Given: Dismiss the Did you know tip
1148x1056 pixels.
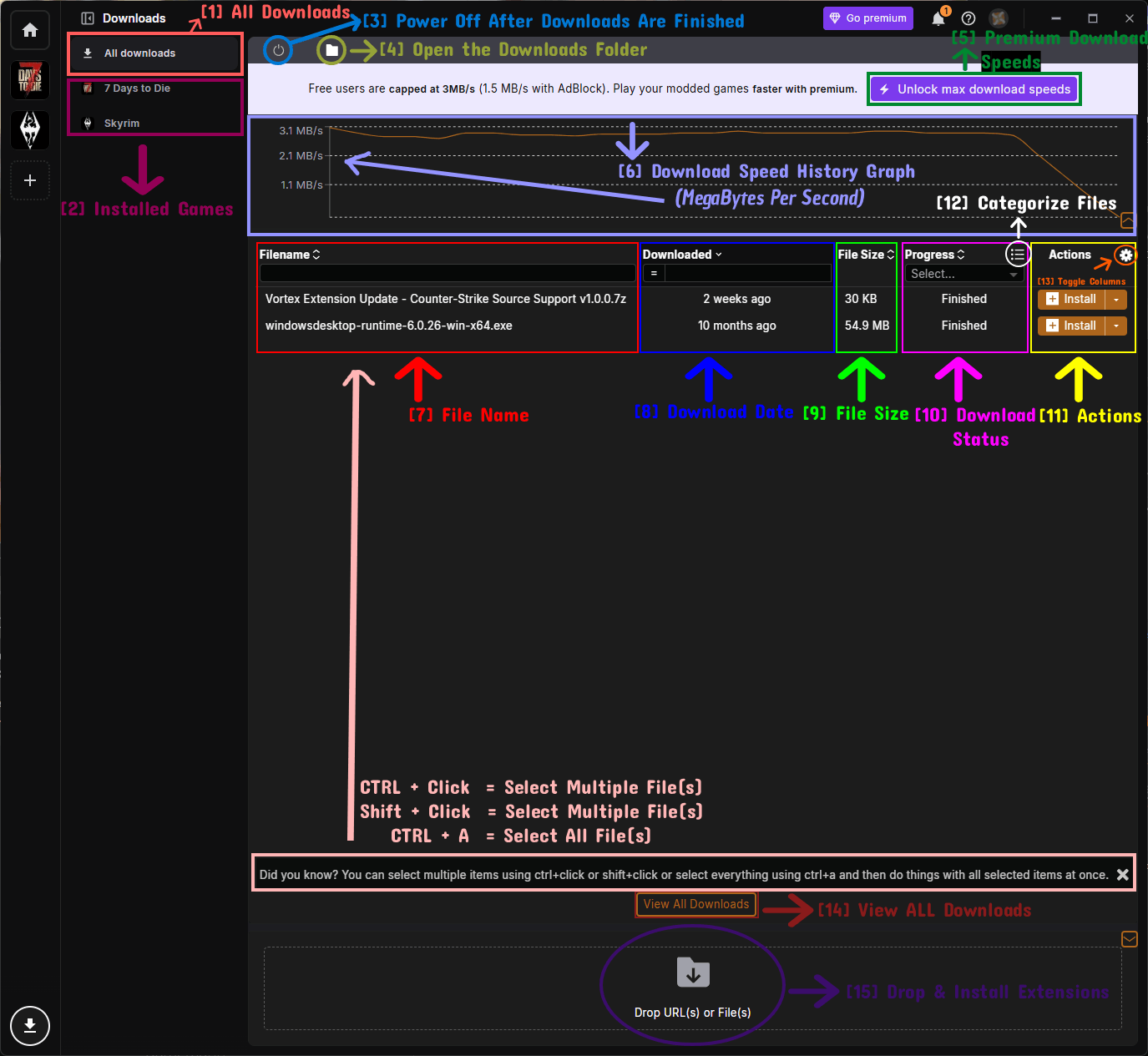Looking at the screenshot, I should pos(1123,875).
